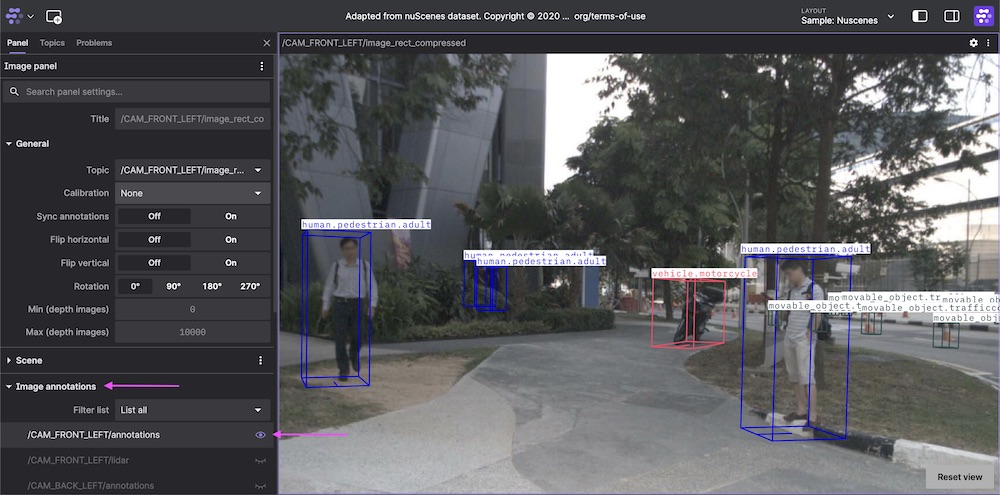
Task: Switch to the Topics tab
Action: point(52,43)
